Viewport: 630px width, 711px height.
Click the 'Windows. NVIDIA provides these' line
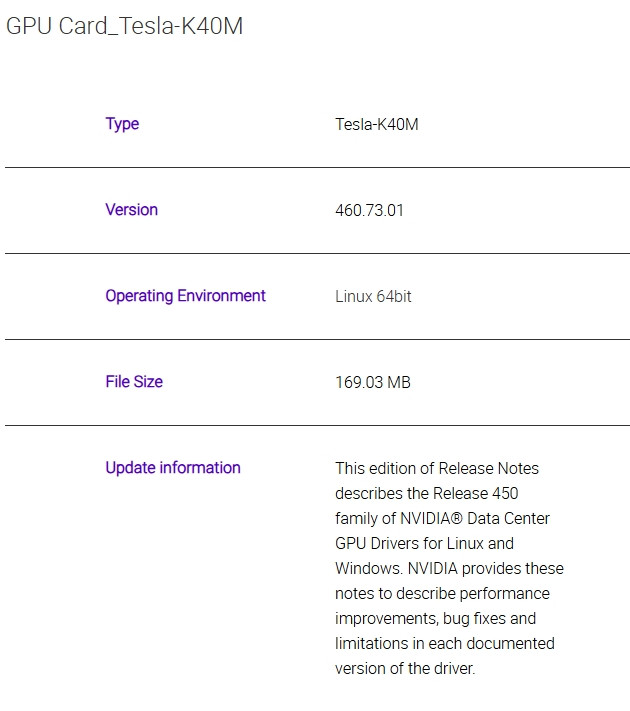click(449, 569)
